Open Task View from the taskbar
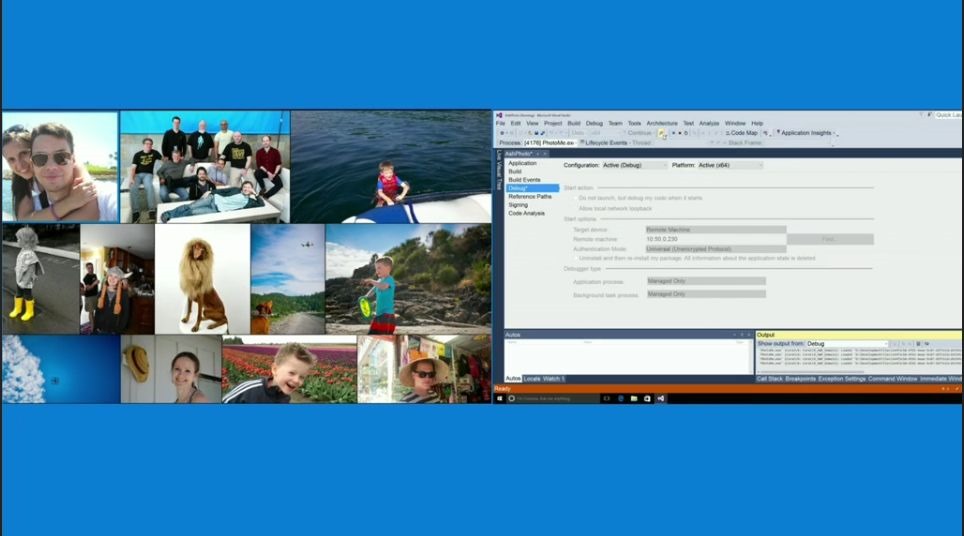Viewport: 964px width, 536px height. click(x=607, y=398)
